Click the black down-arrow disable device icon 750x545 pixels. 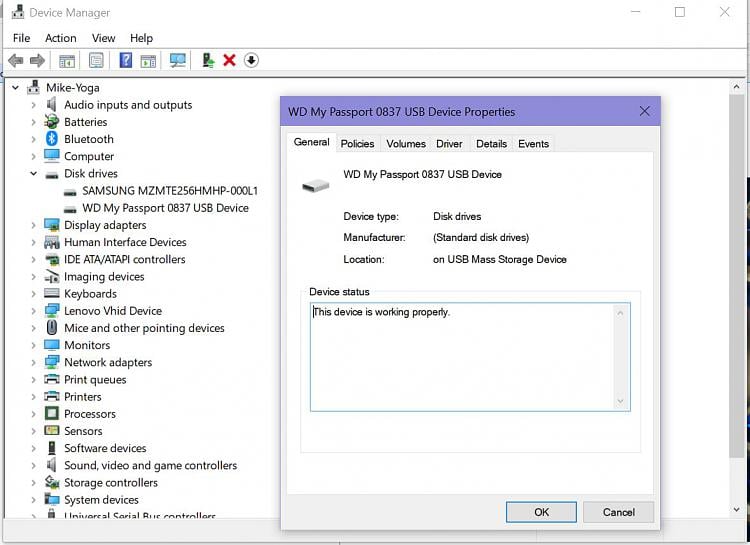point(251,61)
